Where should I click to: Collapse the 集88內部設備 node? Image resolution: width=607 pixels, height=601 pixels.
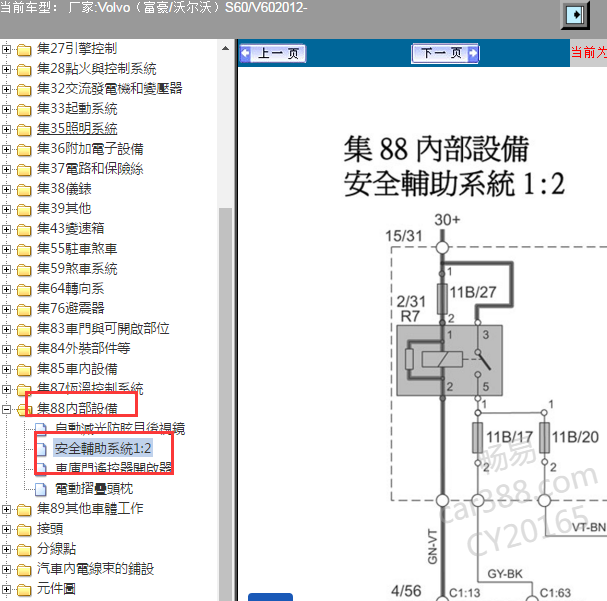click(6, 409)
